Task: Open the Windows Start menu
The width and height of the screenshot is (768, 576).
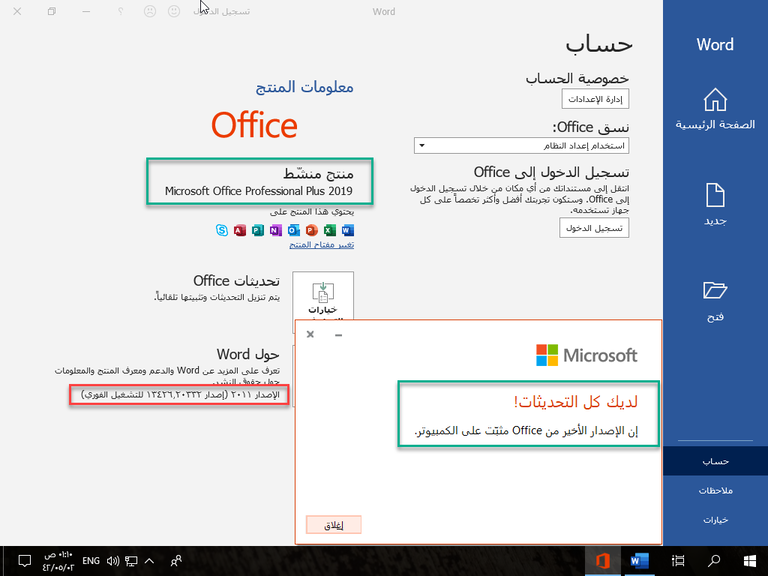Action: pos(749,561)
